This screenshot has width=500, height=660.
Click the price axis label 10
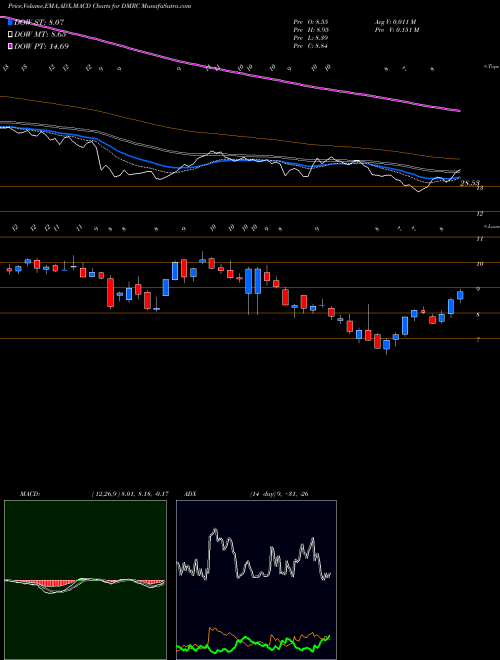click(479, 264)
